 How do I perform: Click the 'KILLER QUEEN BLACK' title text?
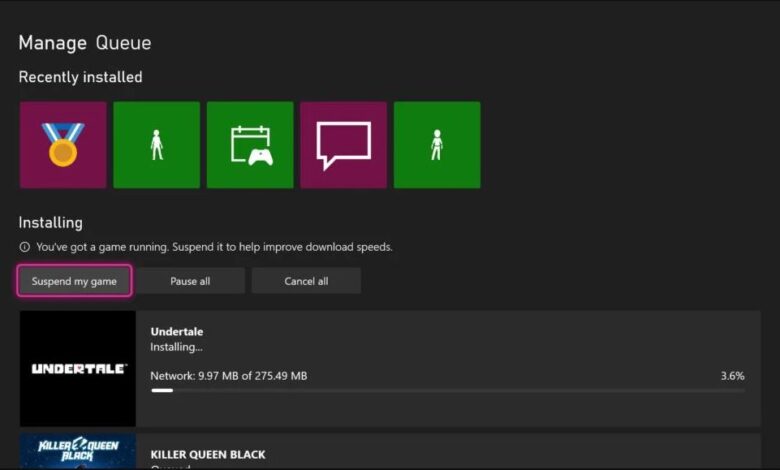208,455
